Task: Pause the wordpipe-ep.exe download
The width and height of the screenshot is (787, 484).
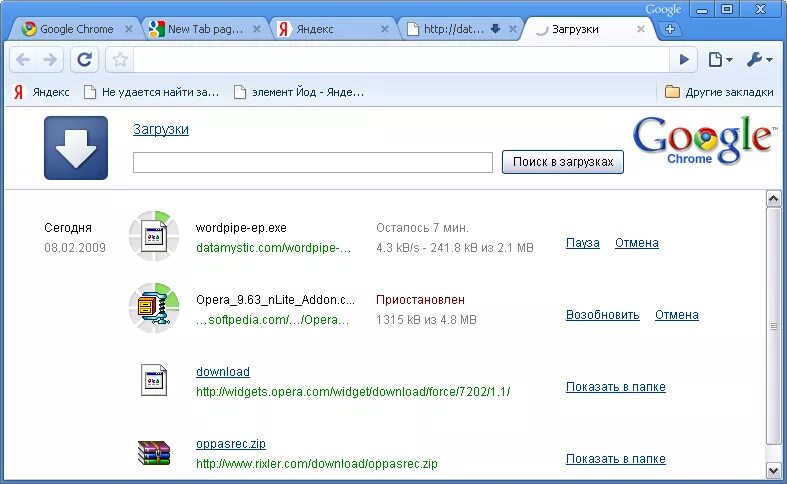Action: (x=583, y=243)
